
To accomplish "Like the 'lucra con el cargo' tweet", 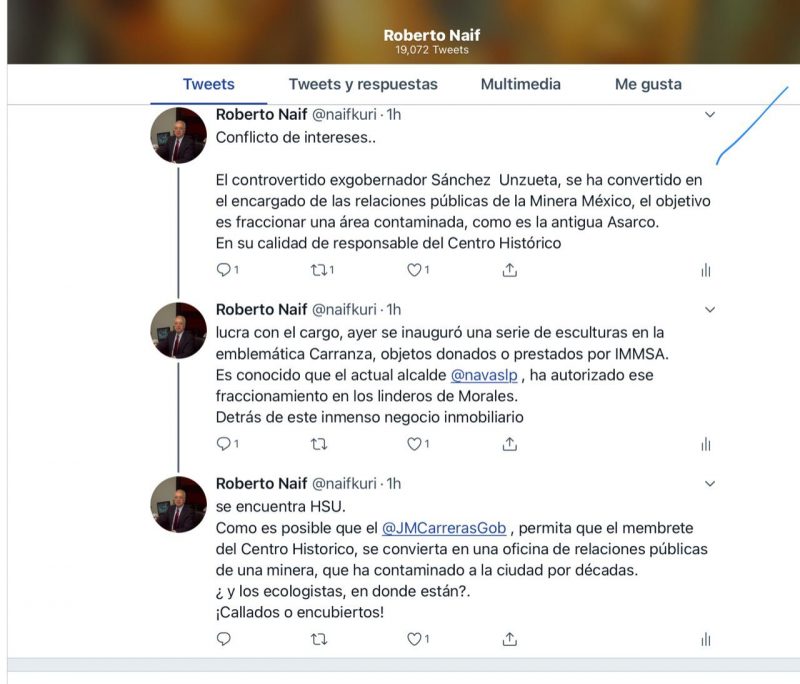I will pyautogui.click(x=414, y=444).
